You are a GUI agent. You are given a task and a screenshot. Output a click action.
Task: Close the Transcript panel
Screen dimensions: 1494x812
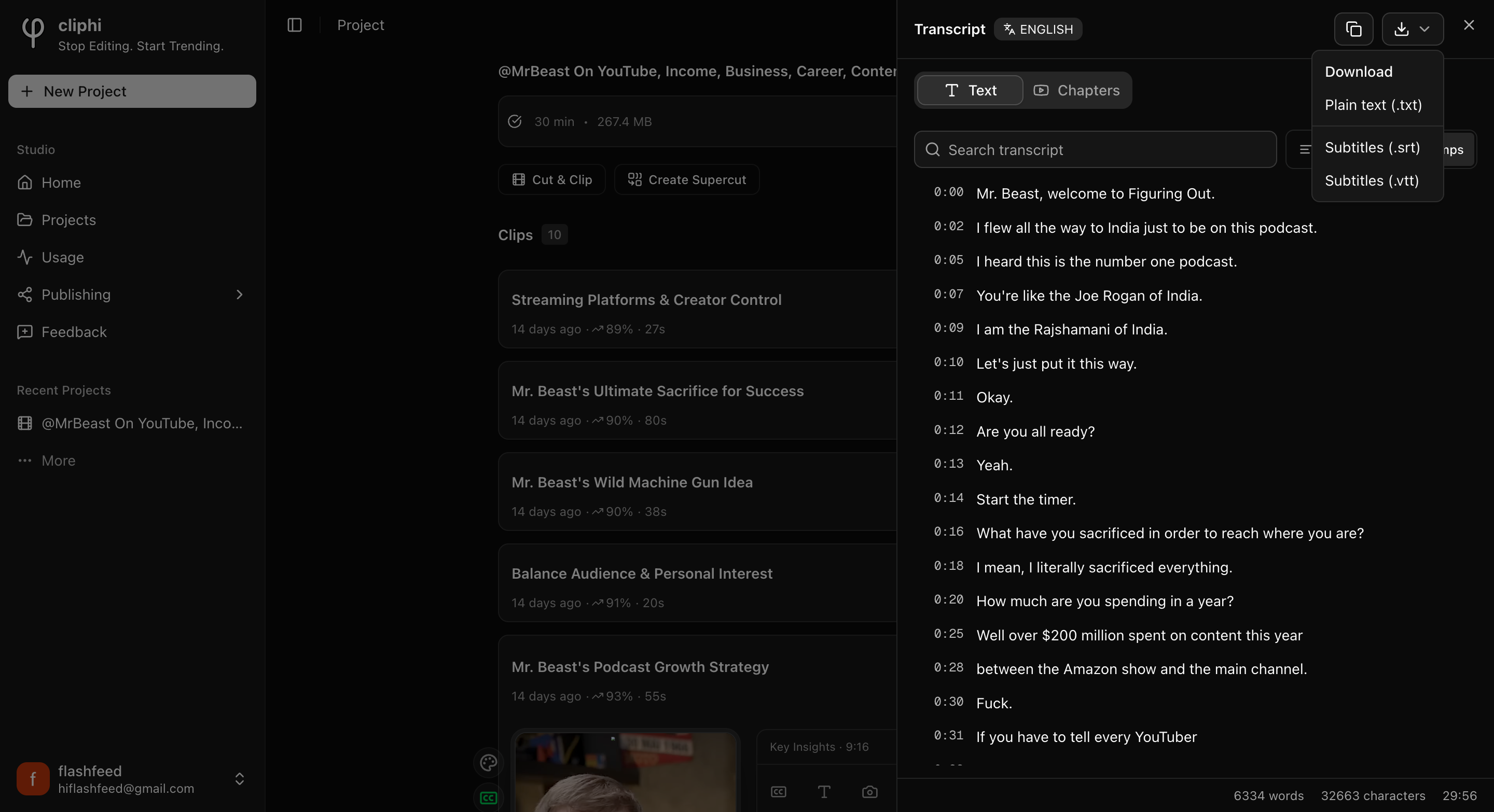[x=1469, y=25]
